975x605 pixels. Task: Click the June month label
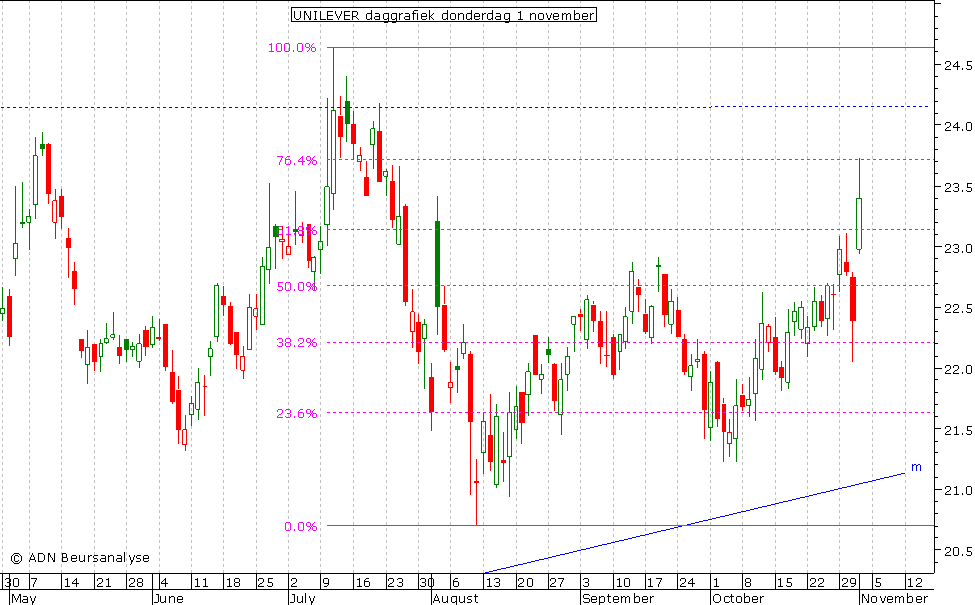click(x=169, y=599)
